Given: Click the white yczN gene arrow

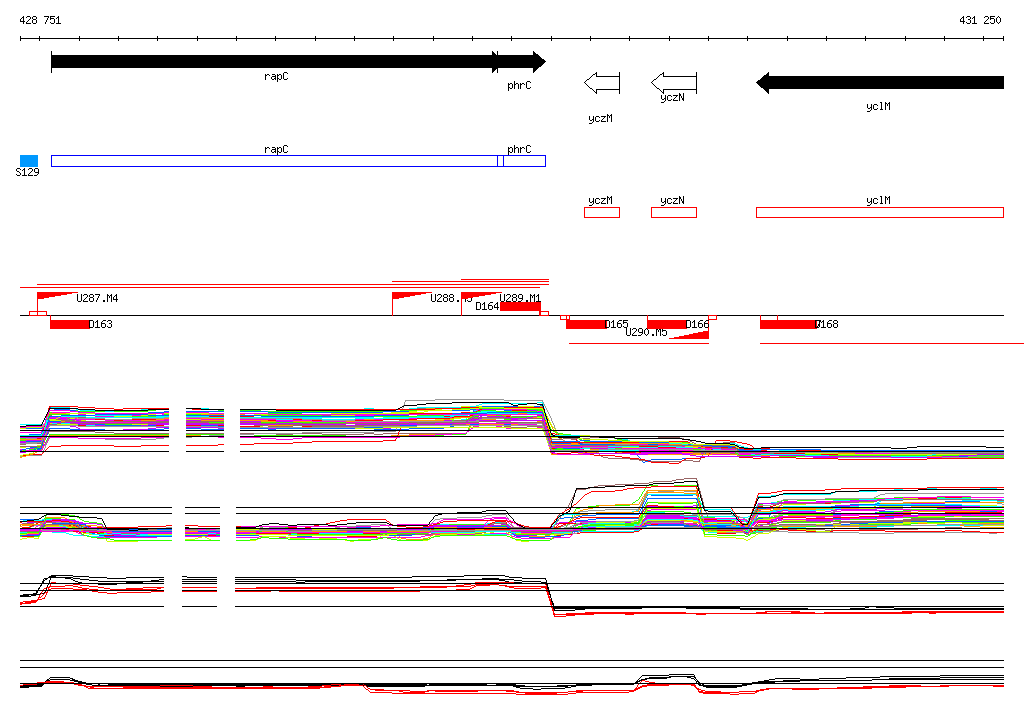Looking at the screenshot, I should (x=674, y=83).
